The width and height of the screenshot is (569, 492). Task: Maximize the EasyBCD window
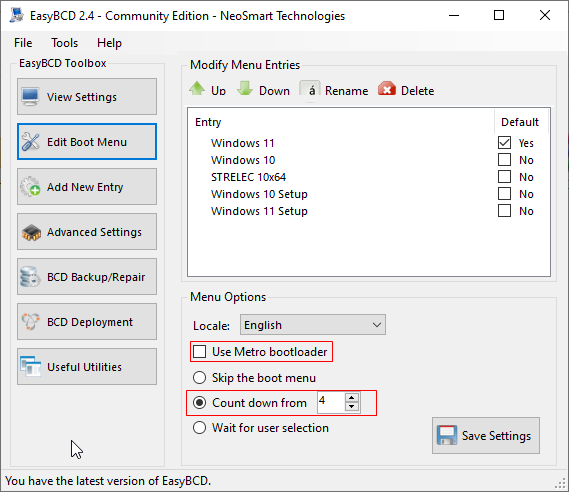(x=499, y=15)
